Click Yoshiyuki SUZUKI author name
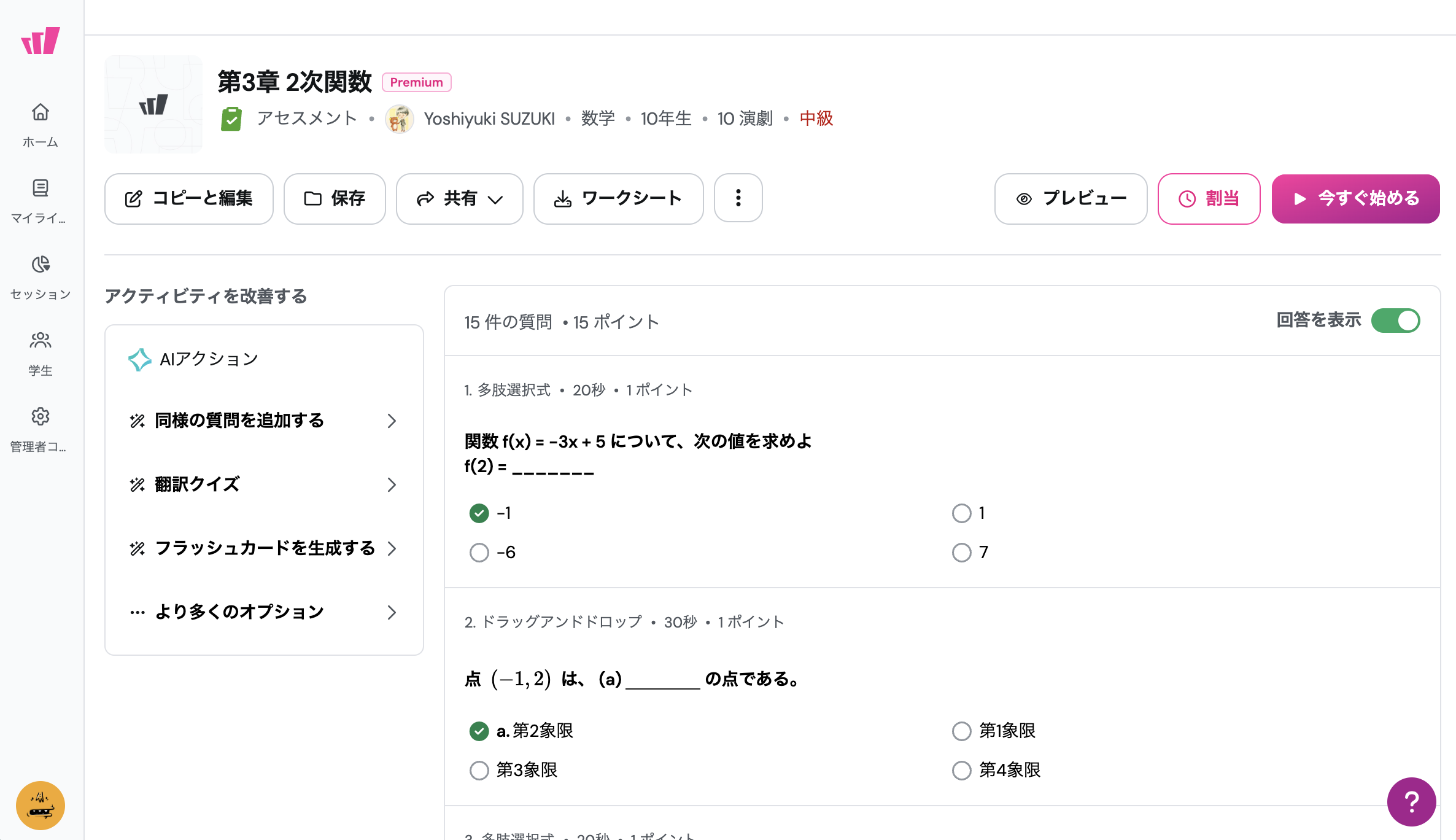This screenshot has width=1456, height=840. (x=489, y=119)
